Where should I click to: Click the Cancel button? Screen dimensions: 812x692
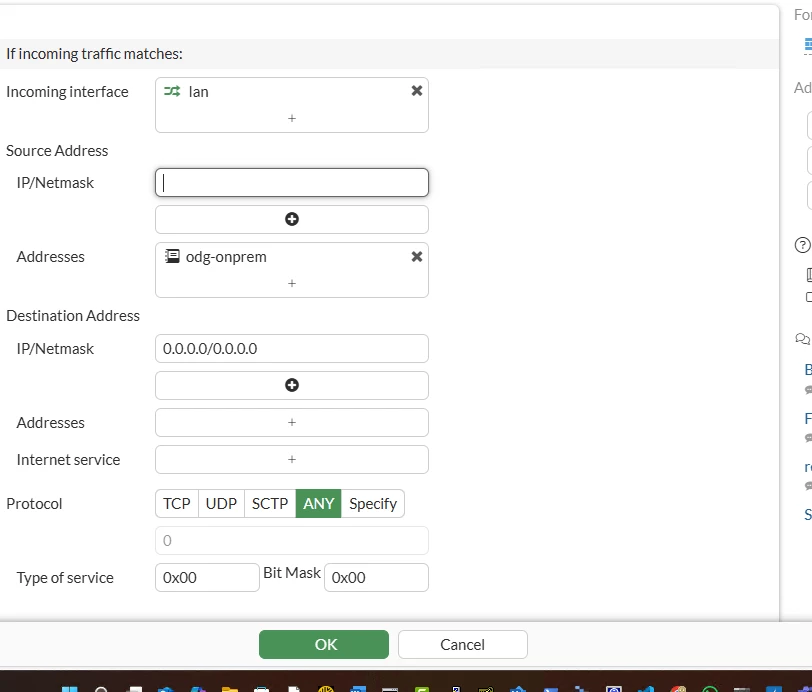click(x=462, y=644)
